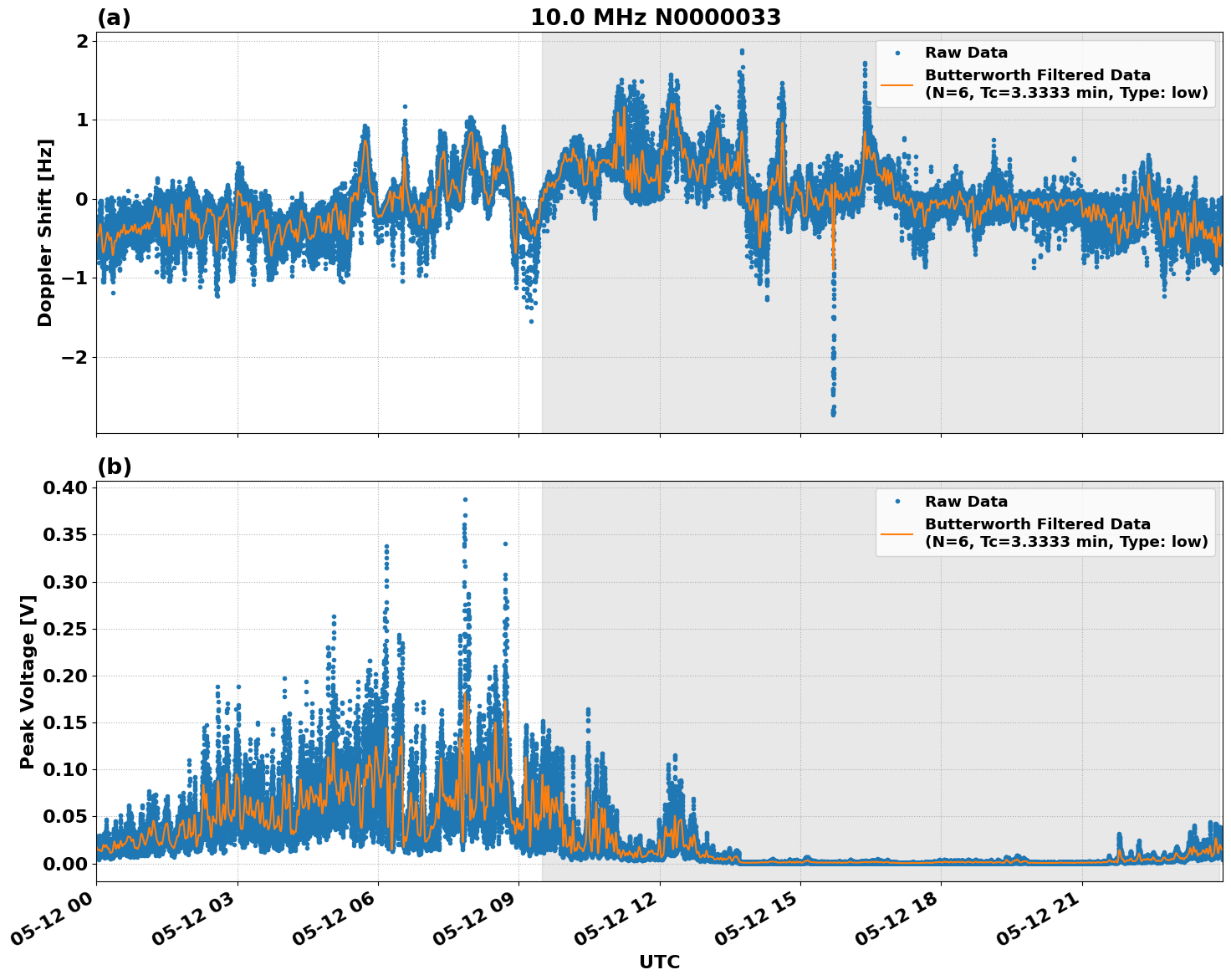Image resolution: width=1231 pixels, height=980 pixels.
Task: Click the title 10.0 MHz N0000033
Action: [656, 17]
